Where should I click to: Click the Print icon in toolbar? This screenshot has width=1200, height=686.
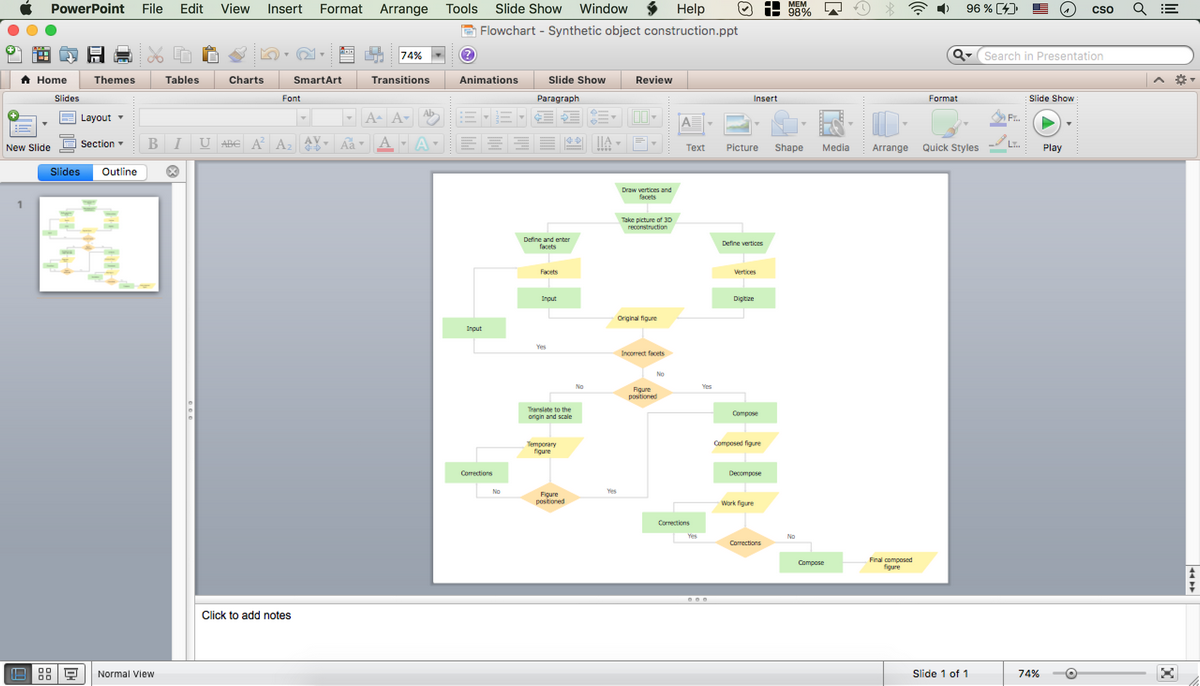pyautogui.click(x=122, y=55)
